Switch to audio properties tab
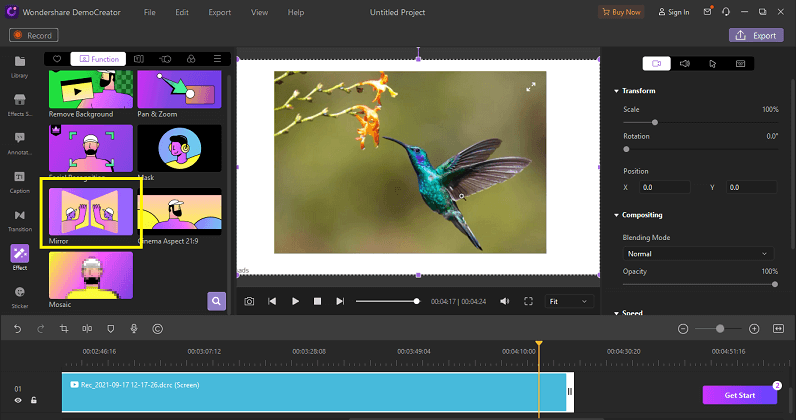This screenshot has width=800, height=420. [685, 63]
